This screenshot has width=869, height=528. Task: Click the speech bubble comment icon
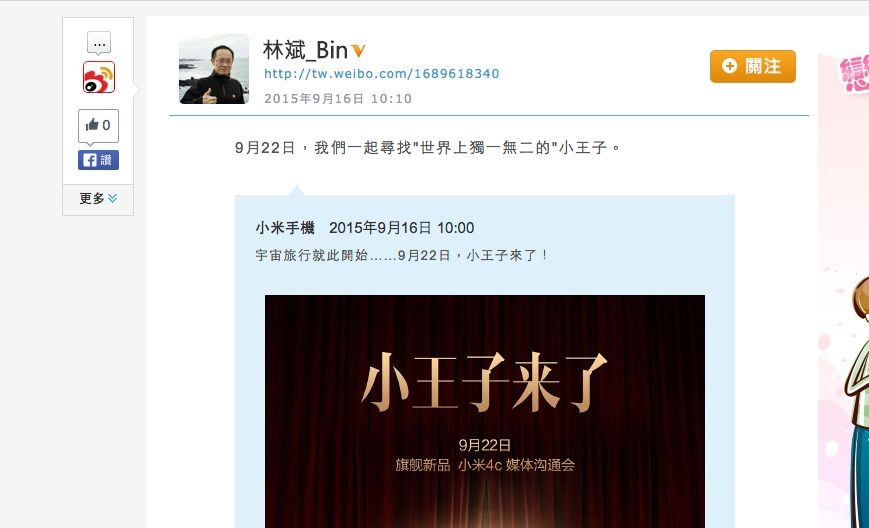coord(99,43)
